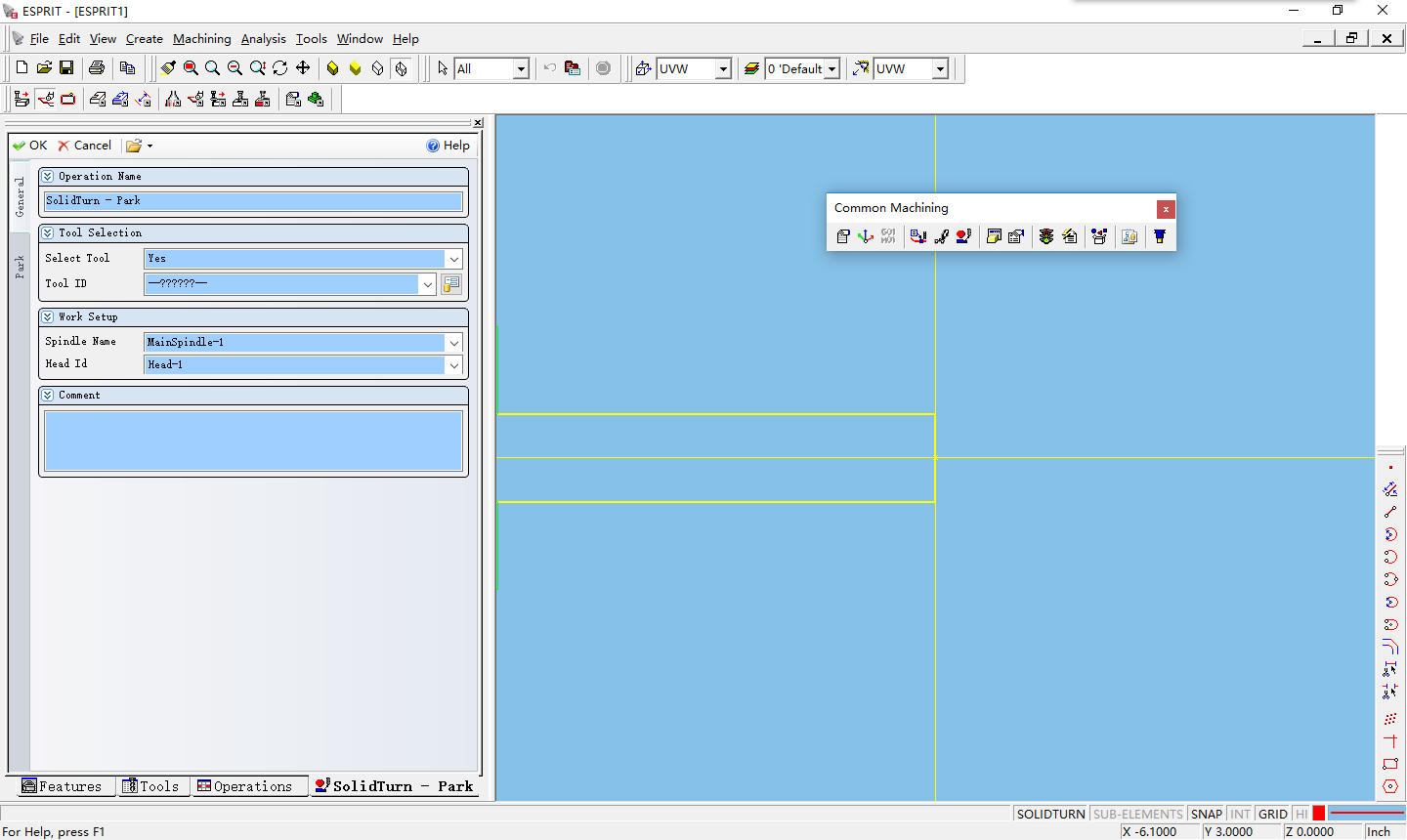Click the Print icon
Image resolution: width=1407 pixels, height=840 pixels.
tap(97, 67)
